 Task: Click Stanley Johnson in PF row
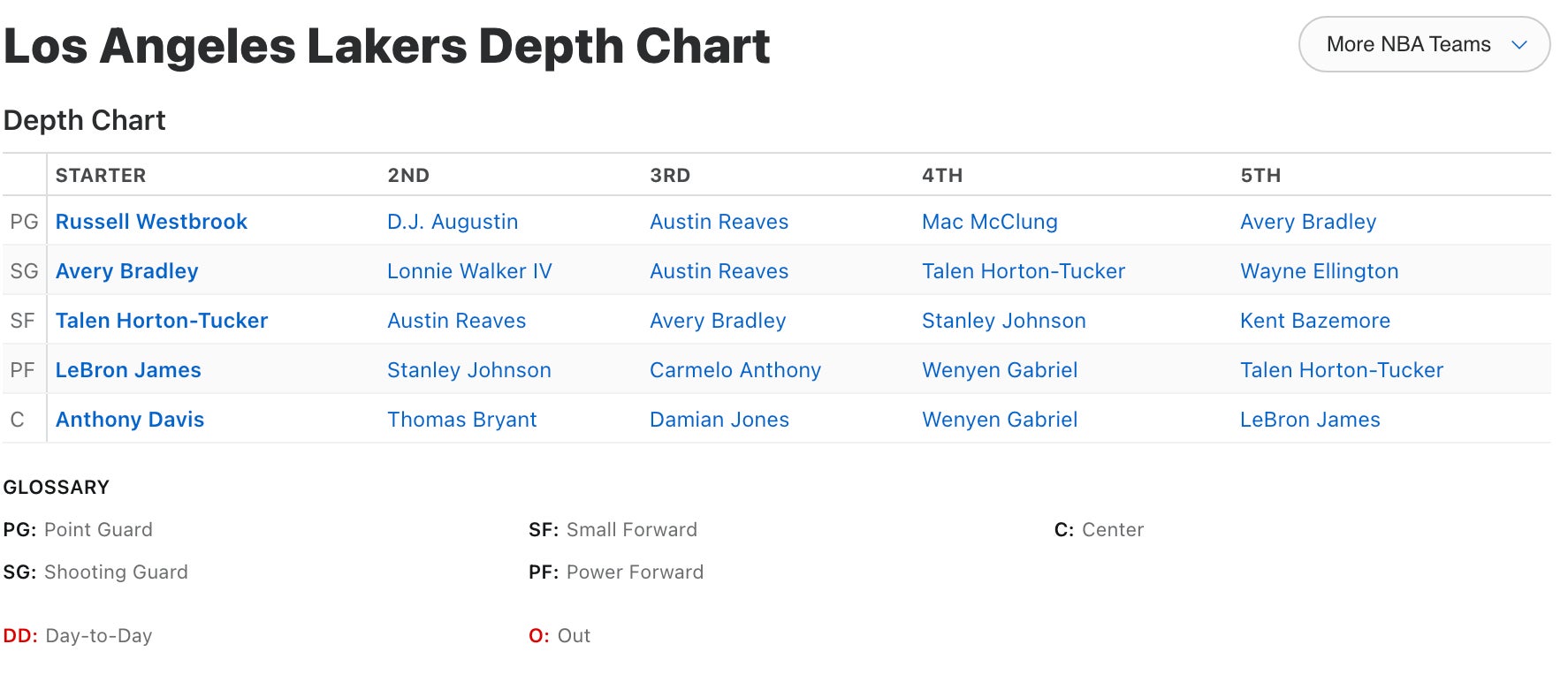pyautogui.click(x=468, y=370)
